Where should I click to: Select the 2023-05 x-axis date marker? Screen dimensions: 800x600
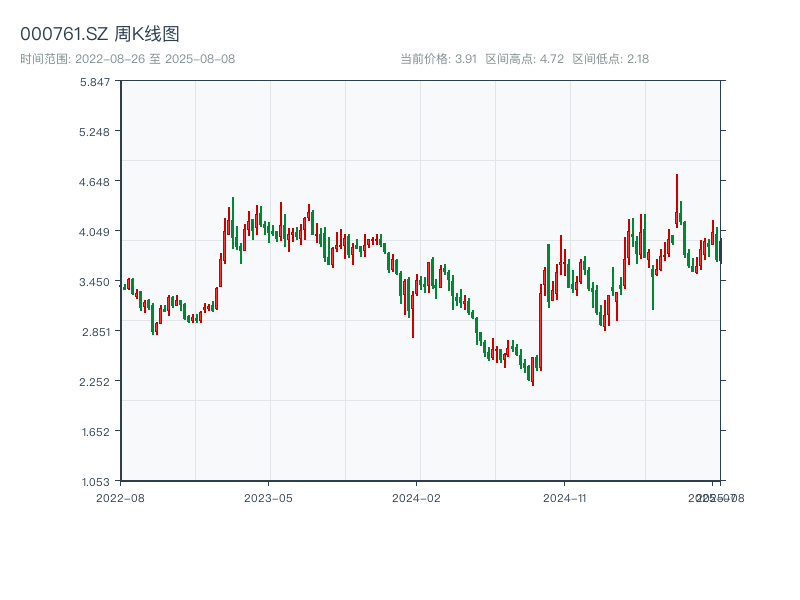point(268,497)
